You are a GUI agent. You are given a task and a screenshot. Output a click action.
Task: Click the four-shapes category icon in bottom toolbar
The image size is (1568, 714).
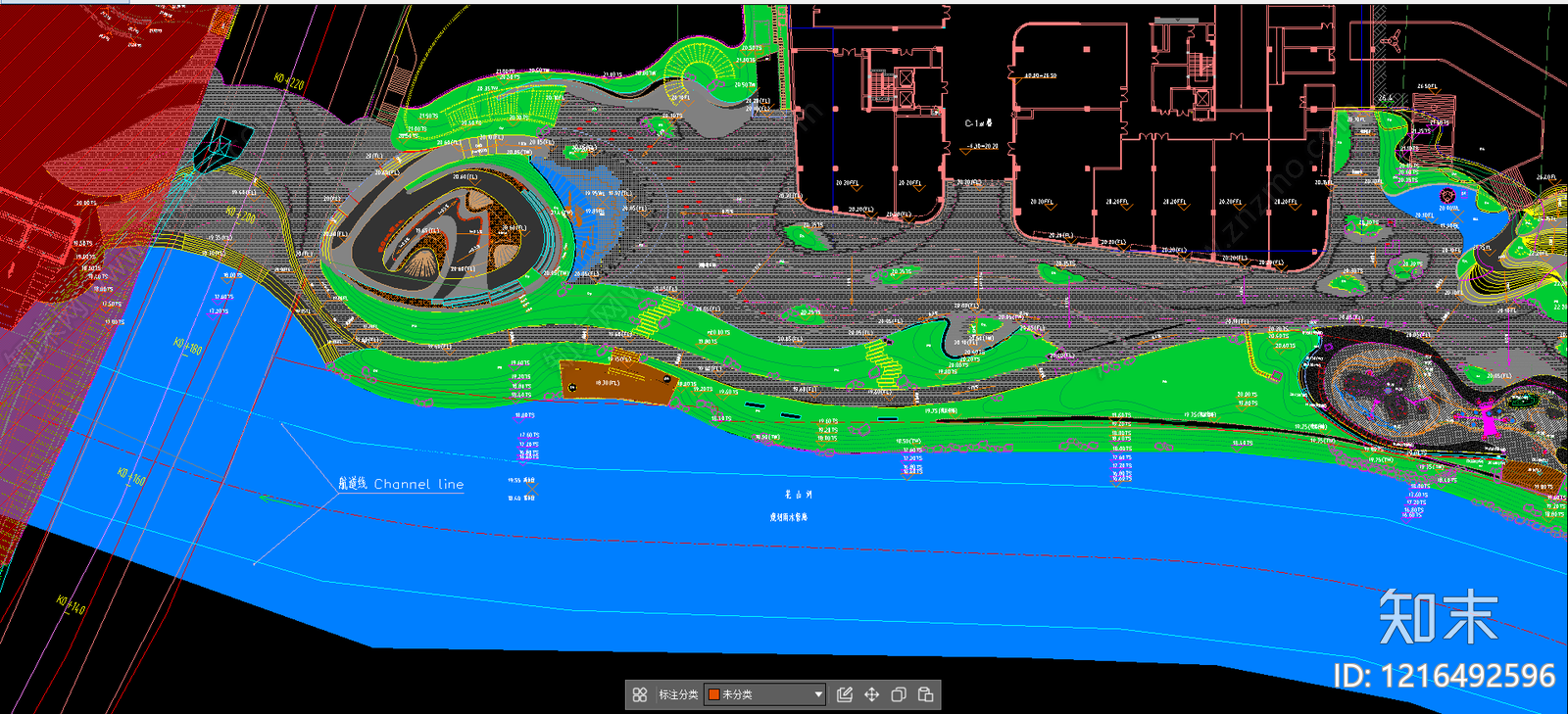(x=640, y=694)
